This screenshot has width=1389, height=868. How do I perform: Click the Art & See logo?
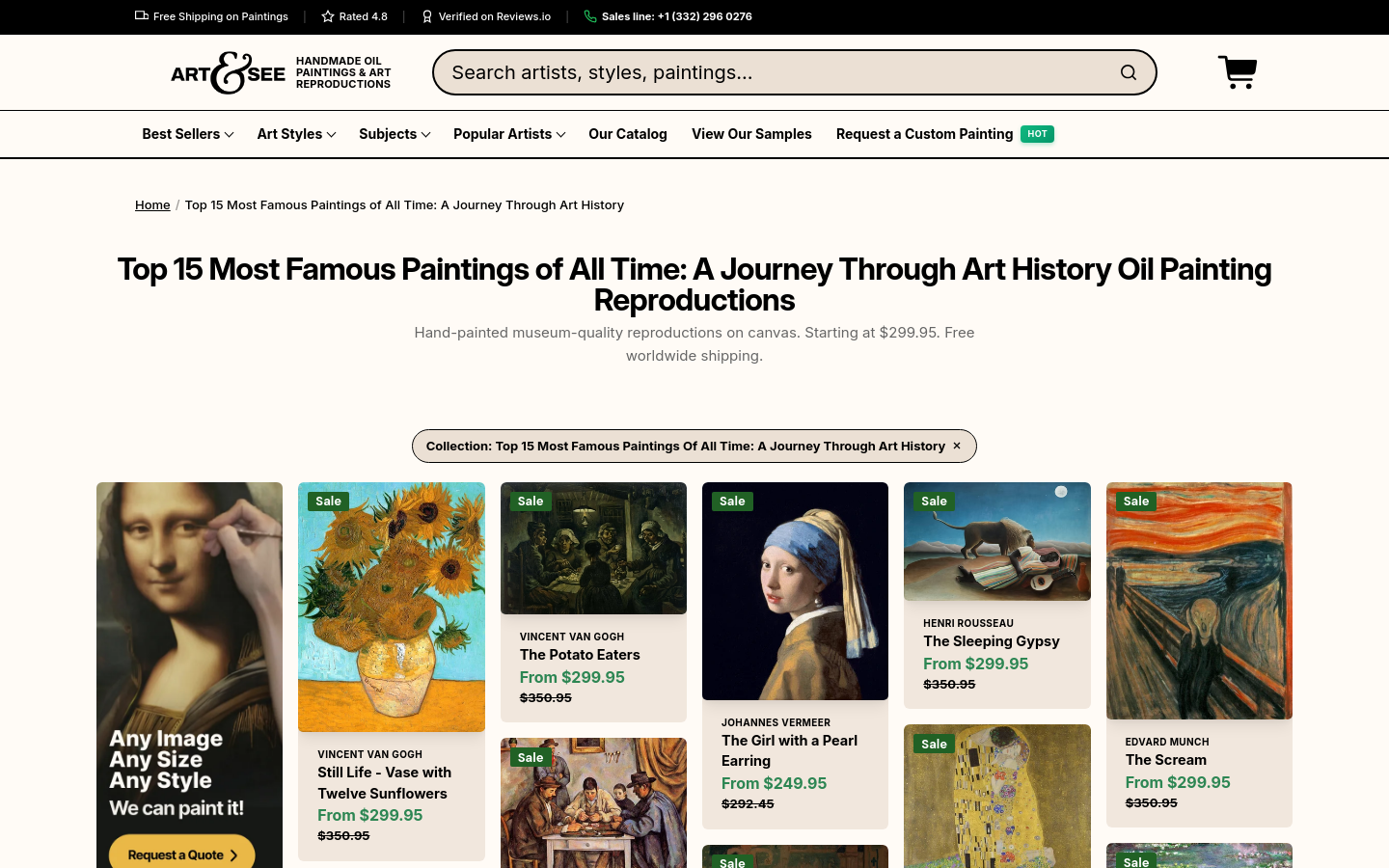coord(228,72)
